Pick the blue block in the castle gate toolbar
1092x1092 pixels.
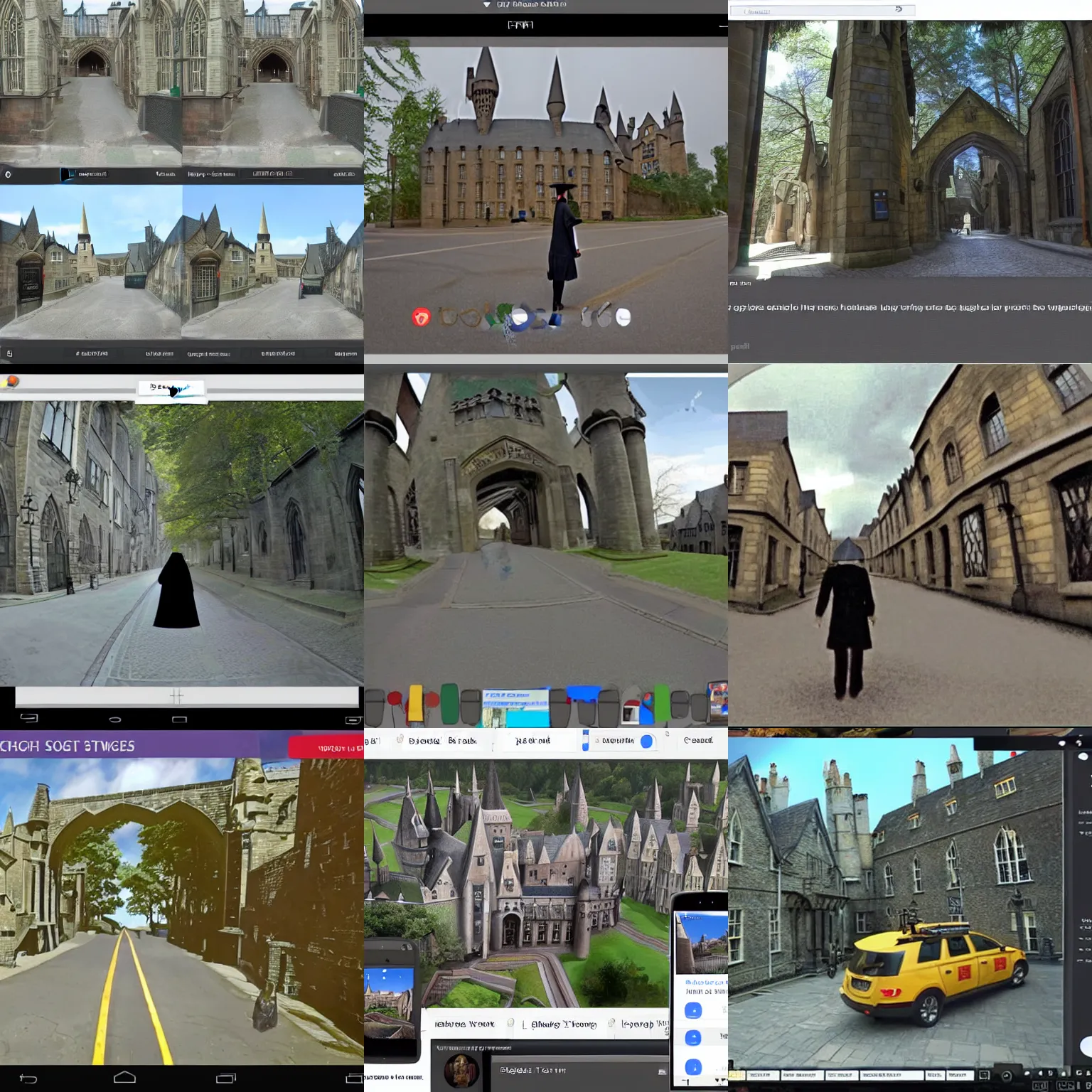point(583,693)
